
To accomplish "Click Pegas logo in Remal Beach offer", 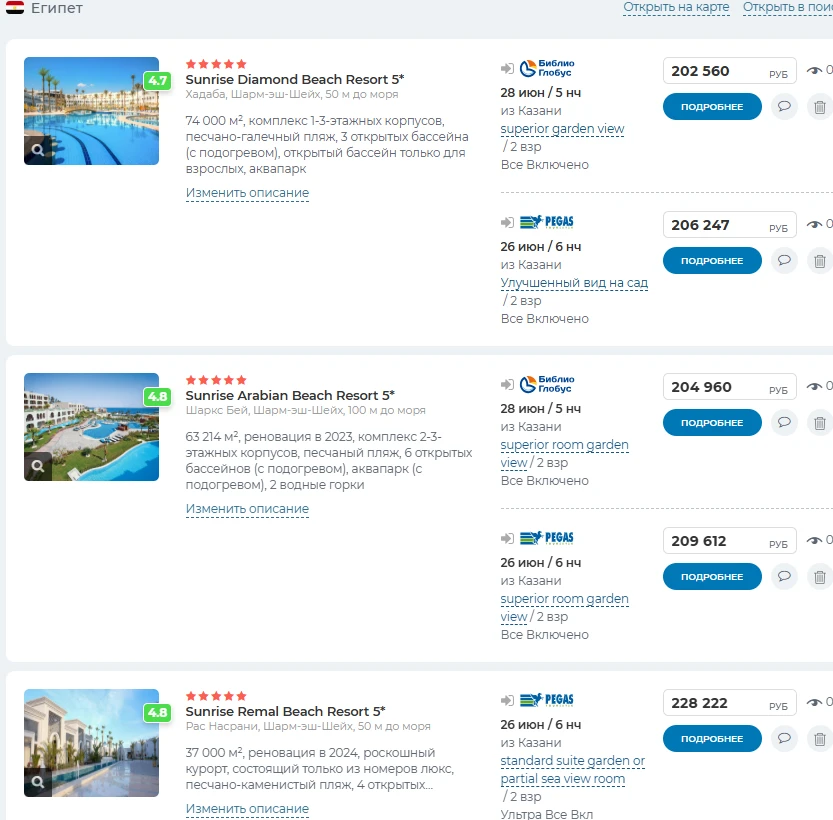I will coord(547,700).
